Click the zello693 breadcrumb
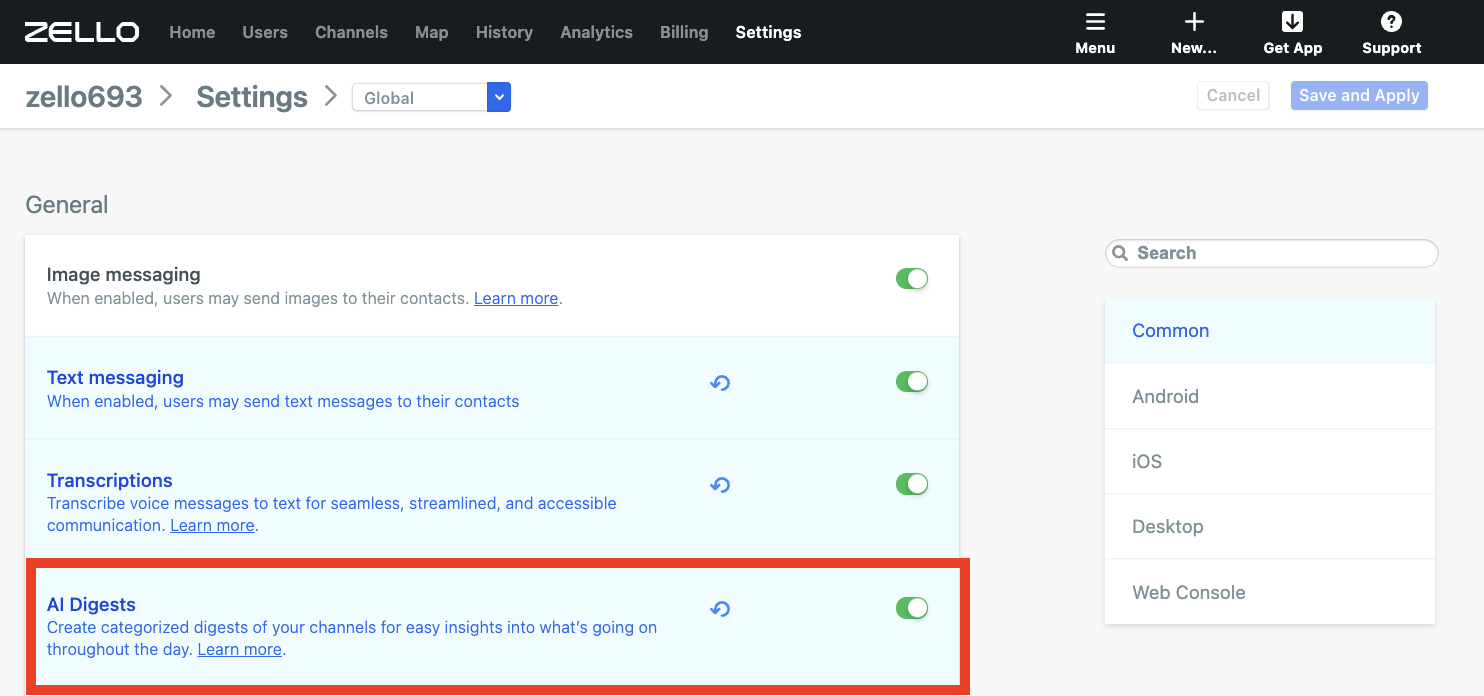This screenshot has height=696, width=1484. (84, 96)
